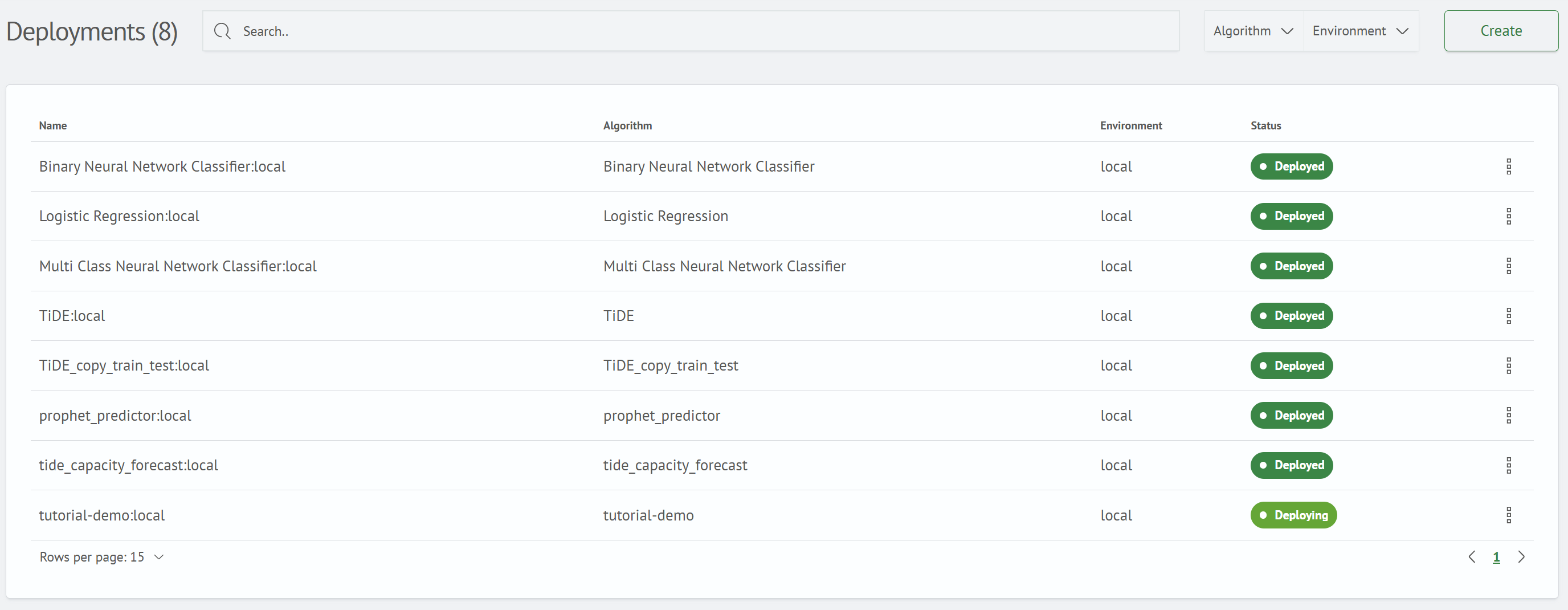The image size is (1568, 610).
Task: Click the Algorithm column header
Action: 627,125
